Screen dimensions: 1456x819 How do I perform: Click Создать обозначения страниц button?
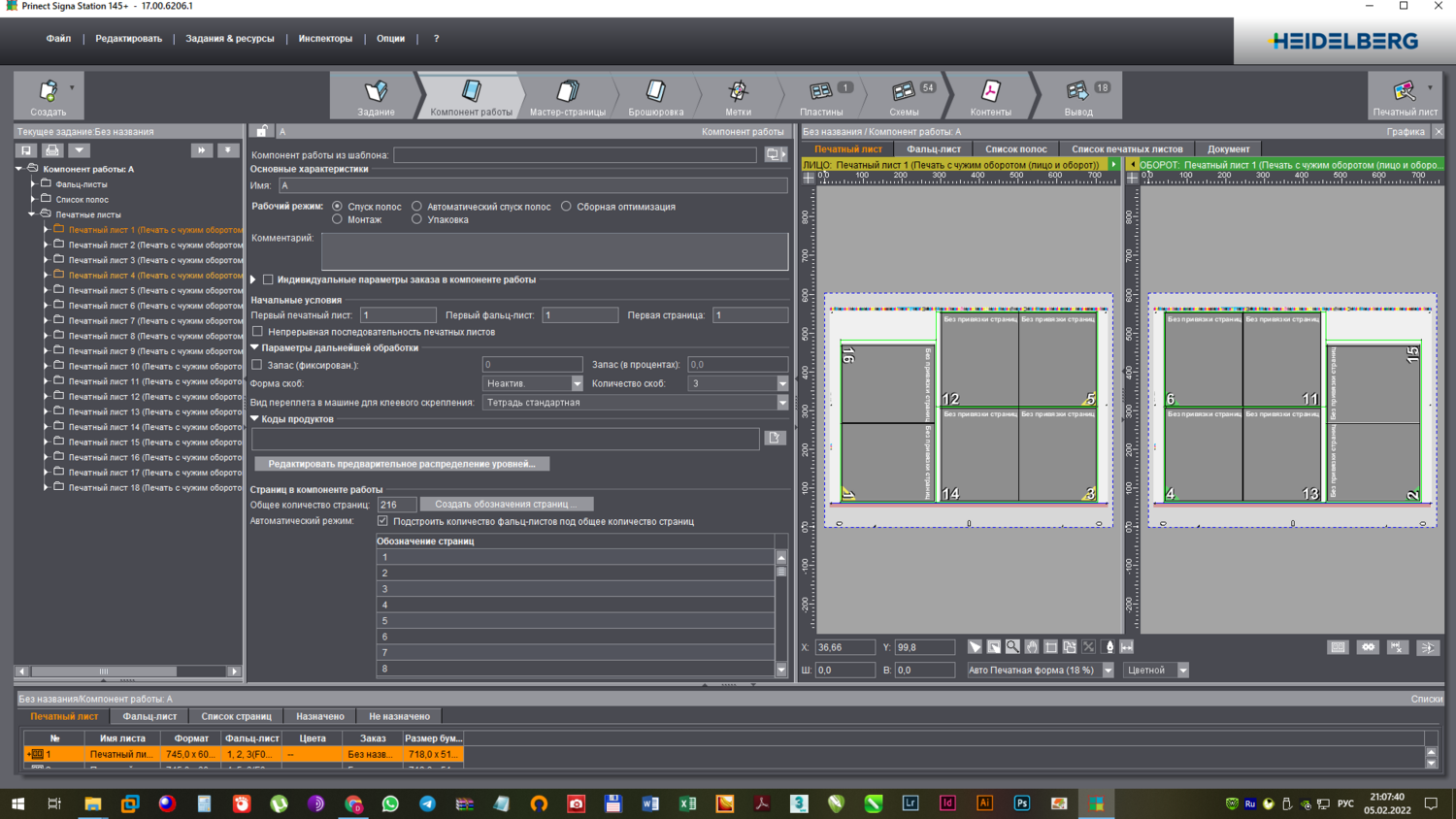[506, 505]
